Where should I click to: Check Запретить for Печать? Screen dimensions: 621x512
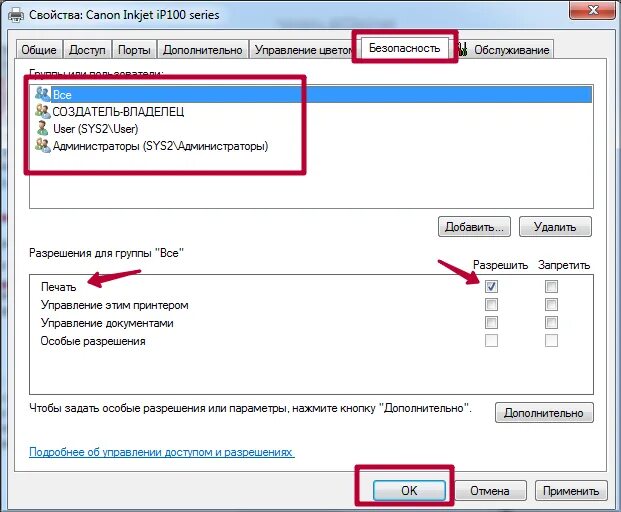pyautogui.click(x=551, y=286)
